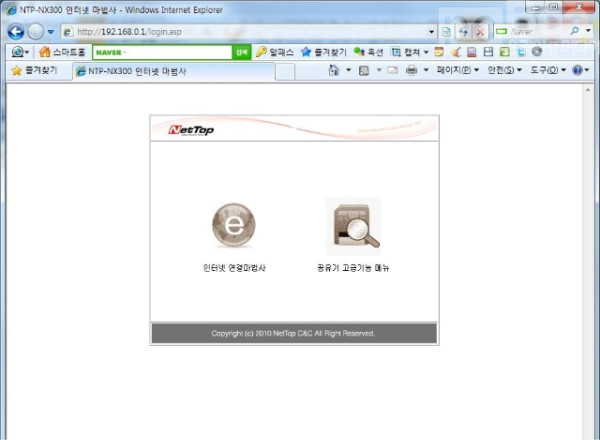Click the 인터넷 연결마법사 globe icon
The image size is (600, 440).
234,225
